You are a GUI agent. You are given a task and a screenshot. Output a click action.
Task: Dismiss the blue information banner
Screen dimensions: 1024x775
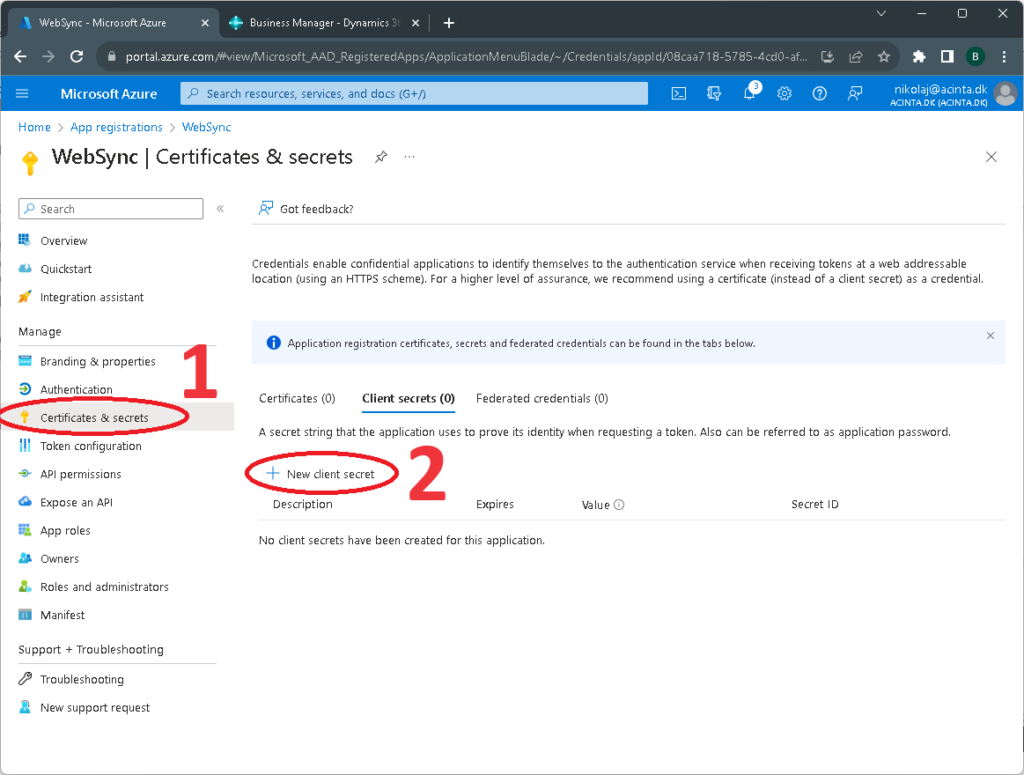pos(990,336)
